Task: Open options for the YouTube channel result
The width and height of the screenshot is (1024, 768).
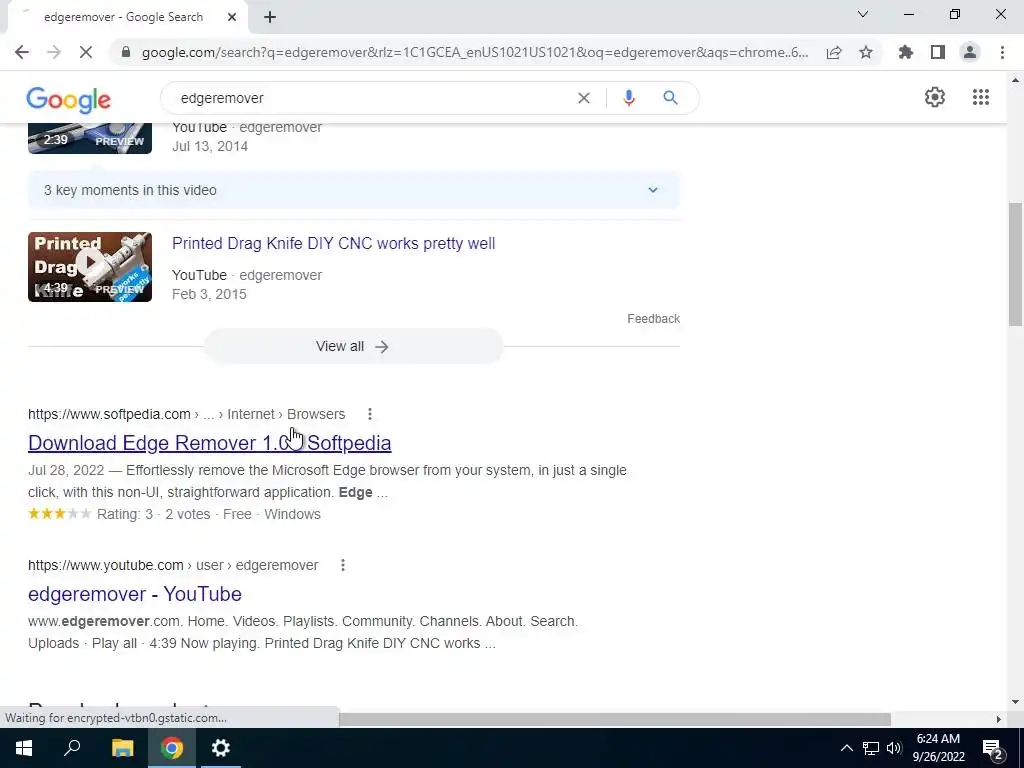Action: [x=343, y=565]
